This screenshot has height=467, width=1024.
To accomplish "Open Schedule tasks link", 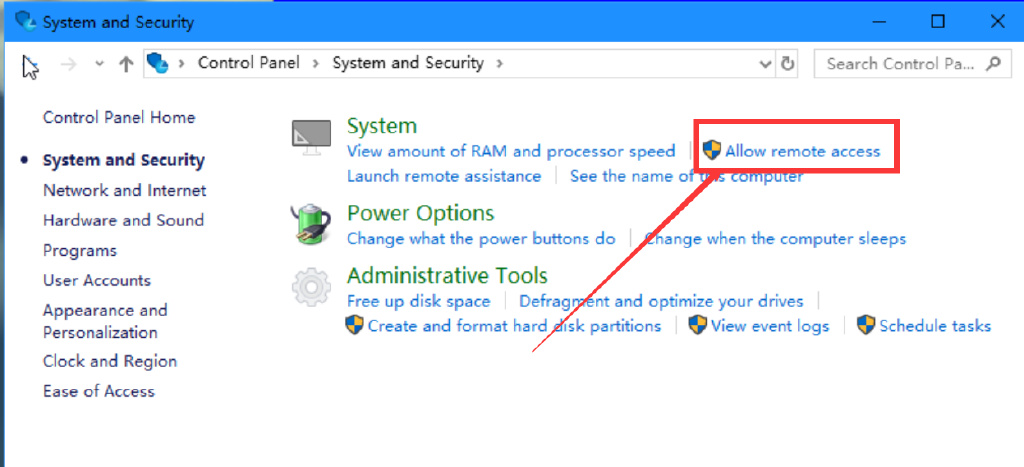I will [x=935, y=326].
